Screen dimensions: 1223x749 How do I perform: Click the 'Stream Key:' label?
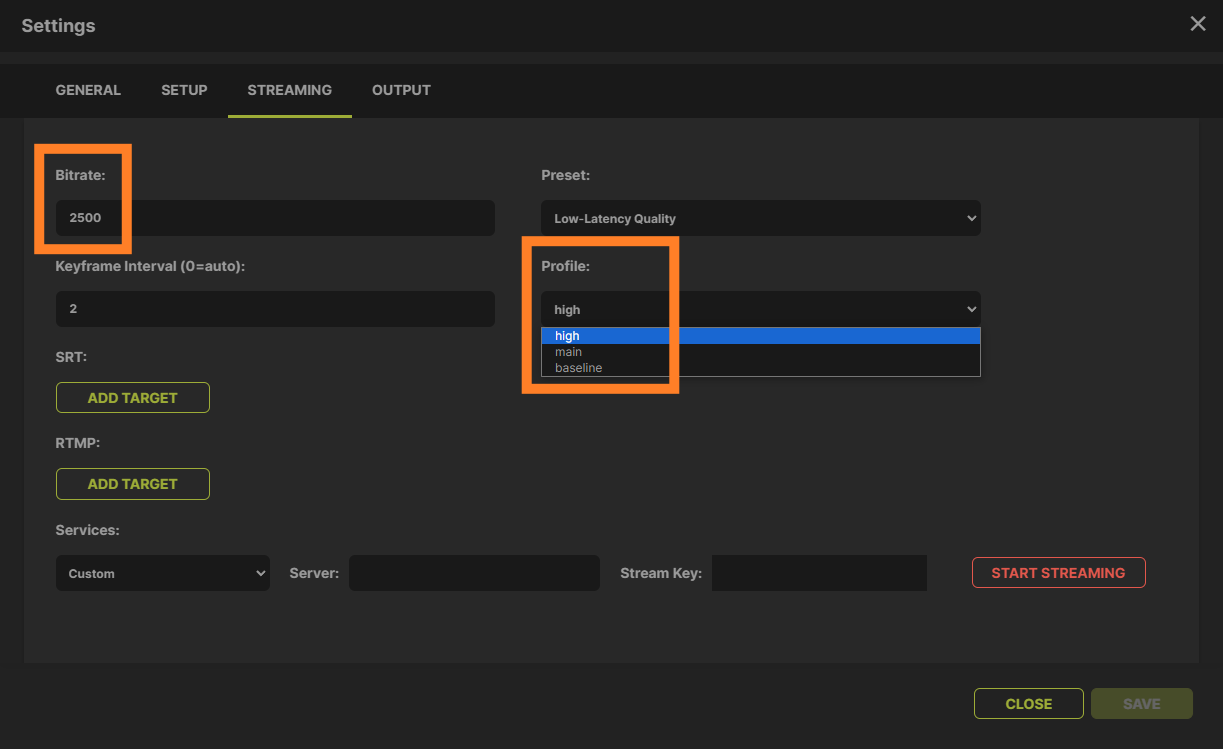point(661,573)
